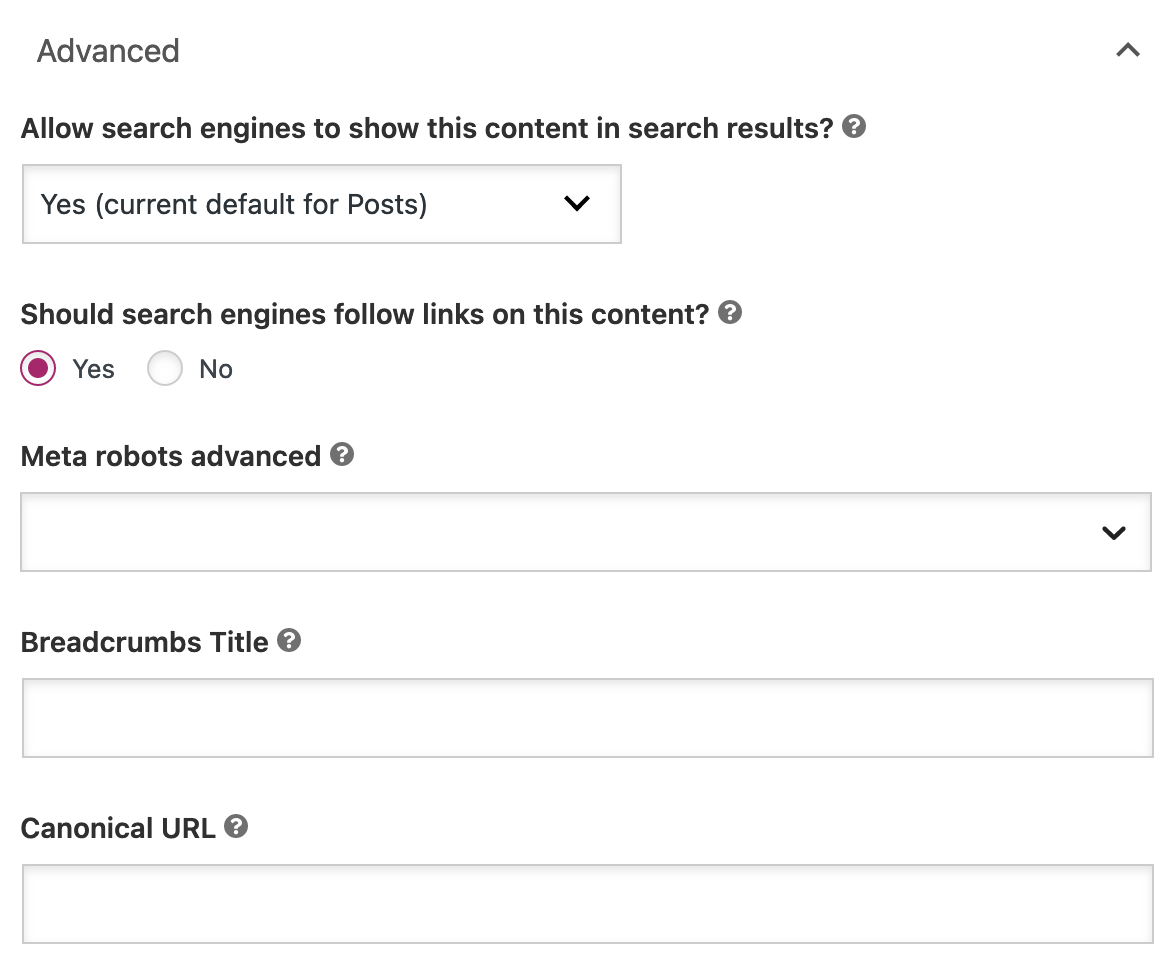Click chevron arrow inside the Posts default selector

tap(577, 204)
